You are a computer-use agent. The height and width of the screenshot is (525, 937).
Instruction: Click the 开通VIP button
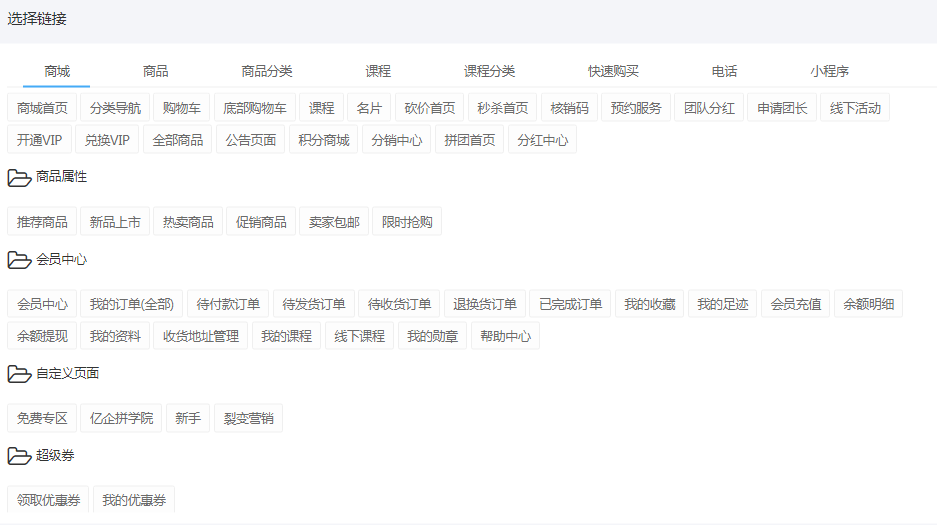tap(39, 140)
